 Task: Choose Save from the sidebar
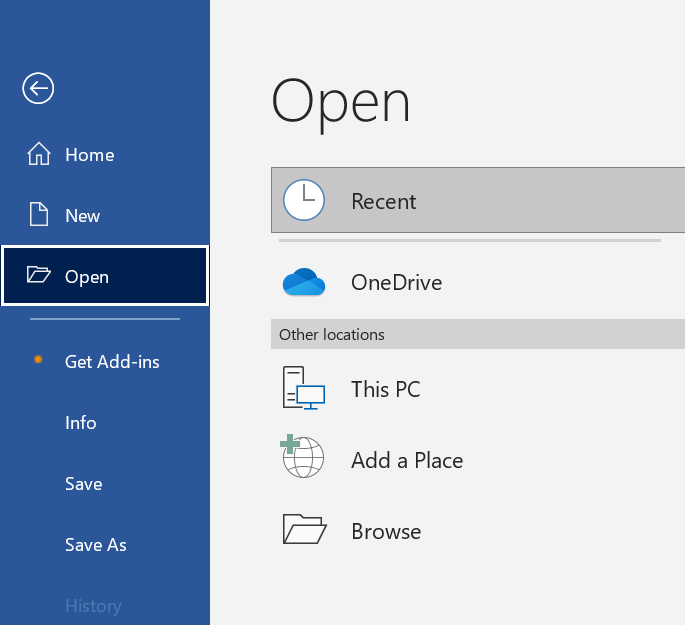tap(84, 484)
